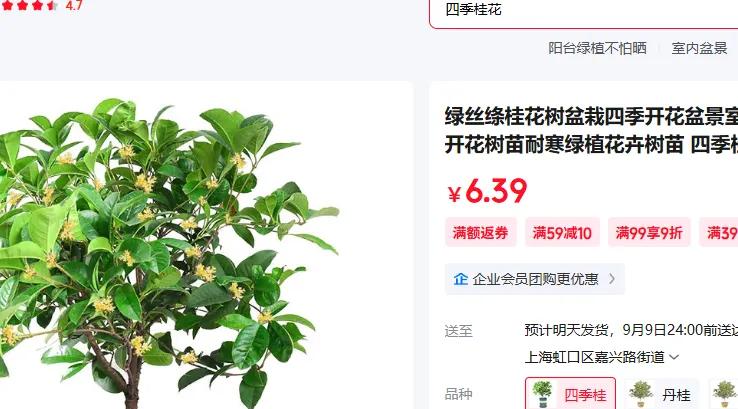Click the 企业会员团购更优惠 banner

coord(535,279)
